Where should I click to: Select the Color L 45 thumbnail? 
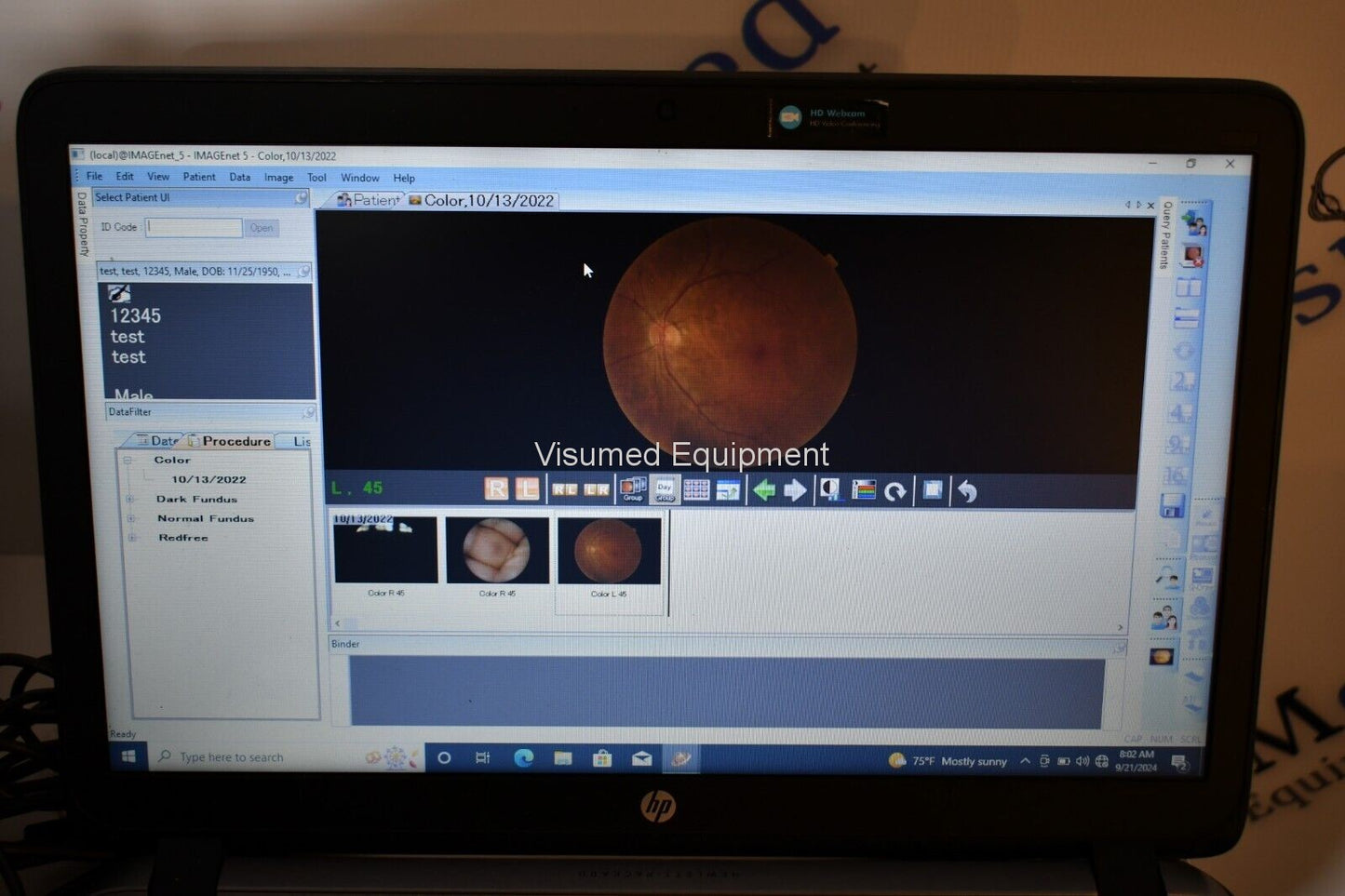(x=609, y=553)
